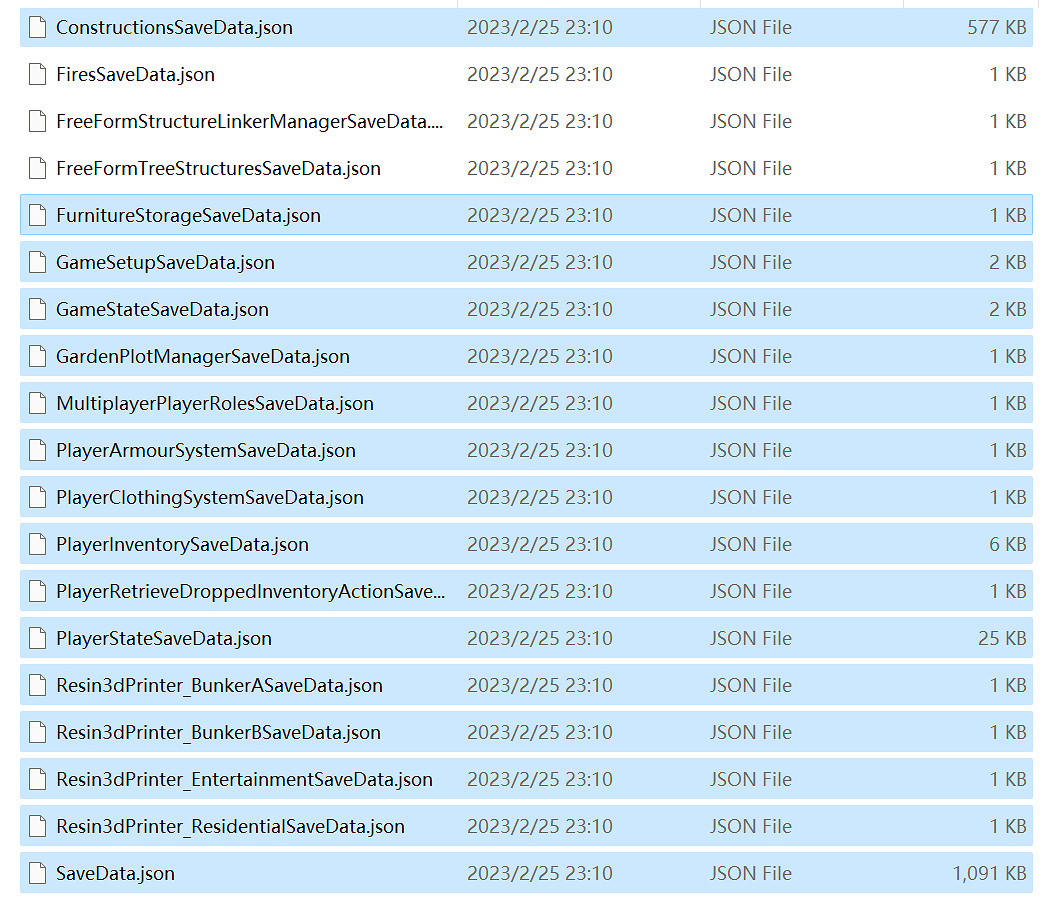Select the PlayerClothingSystemSaveData.json file name
The height and width of the screenshot is (902, 1056).
[x=209, y=498]
